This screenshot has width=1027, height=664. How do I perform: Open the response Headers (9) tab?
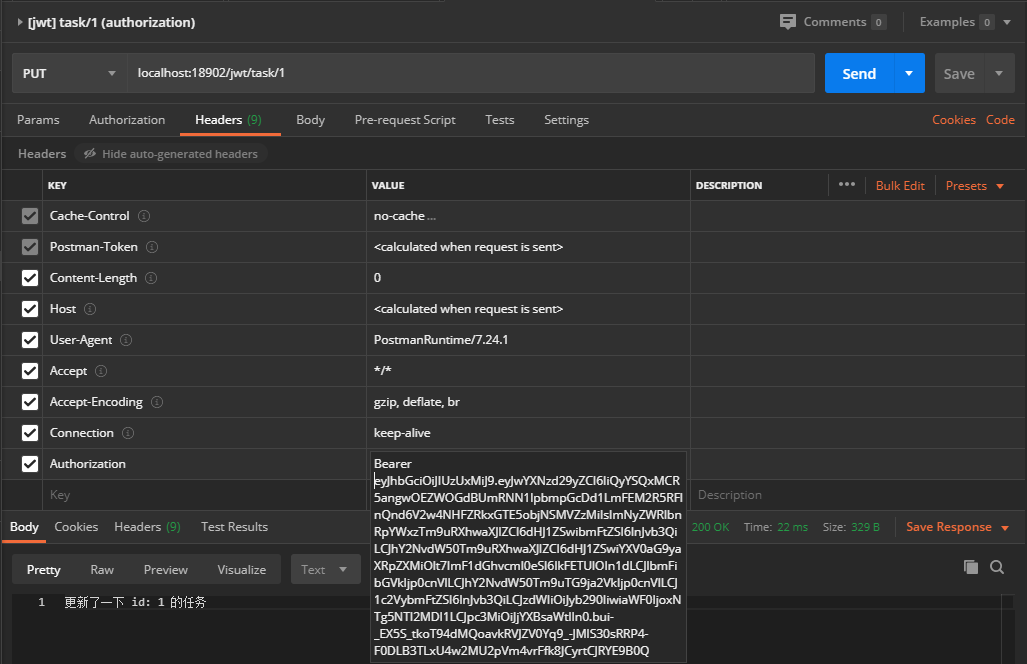(147, 527)
